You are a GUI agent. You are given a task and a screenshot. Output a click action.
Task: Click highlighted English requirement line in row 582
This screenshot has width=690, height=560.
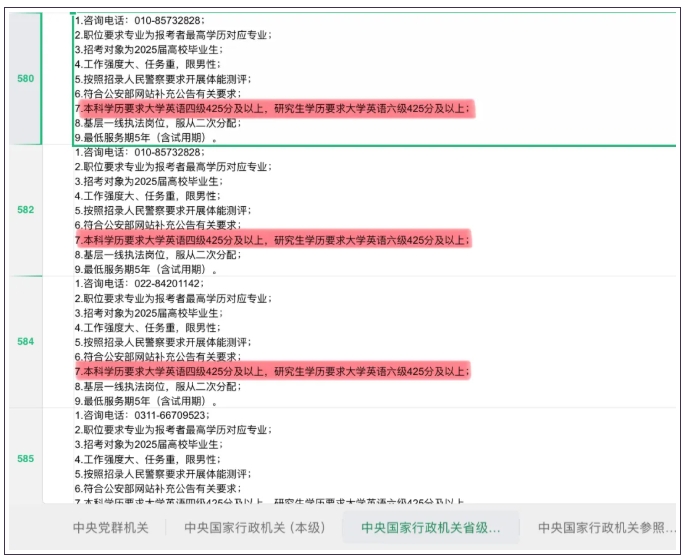(x=272, y=240)
